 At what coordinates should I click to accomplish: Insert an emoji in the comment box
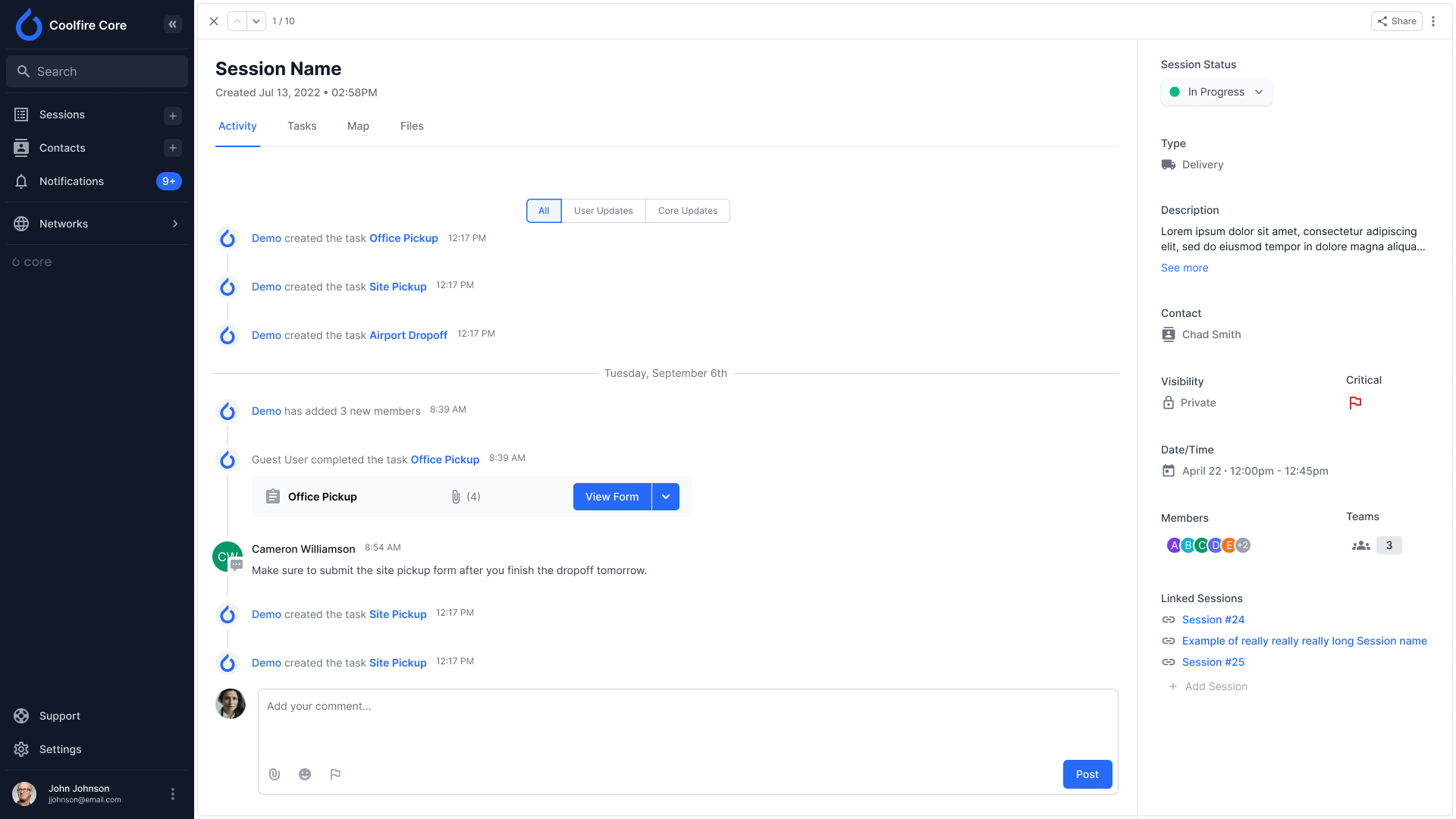pos(305,774)
